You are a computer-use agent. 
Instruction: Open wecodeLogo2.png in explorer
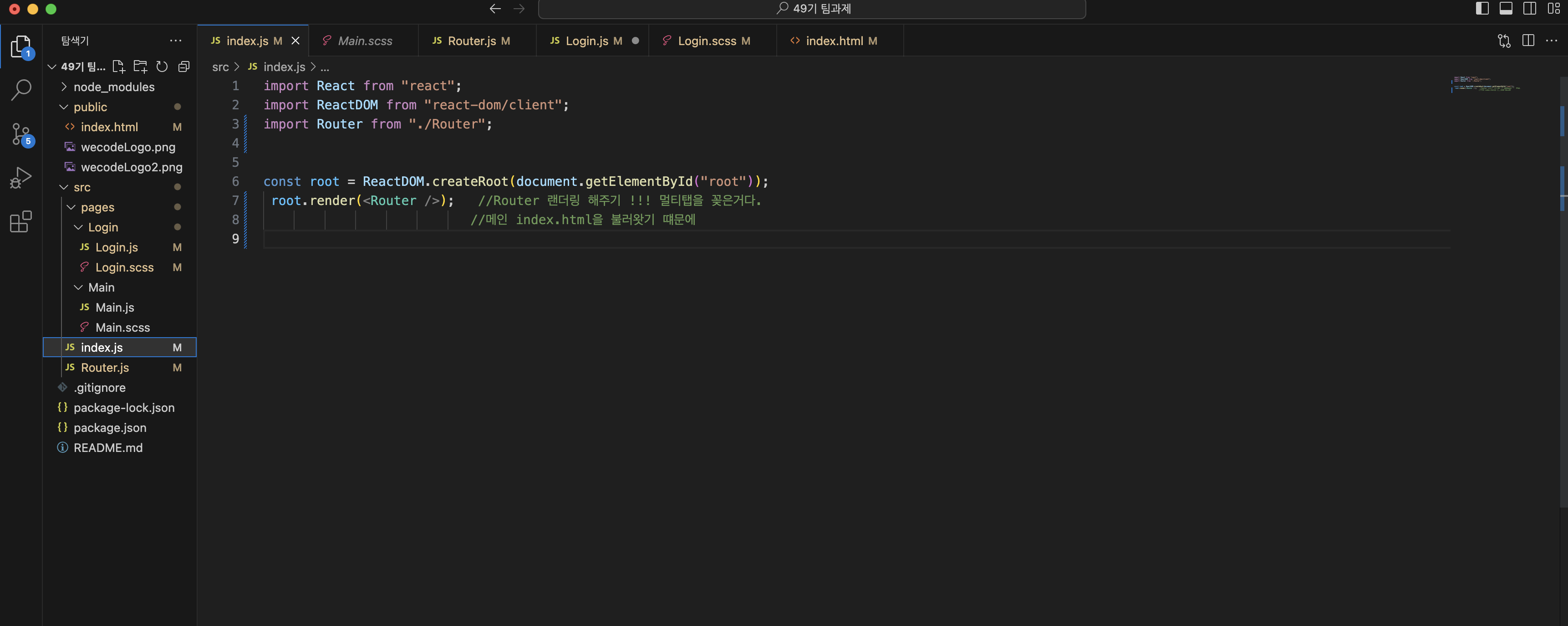tap(119, 167)
